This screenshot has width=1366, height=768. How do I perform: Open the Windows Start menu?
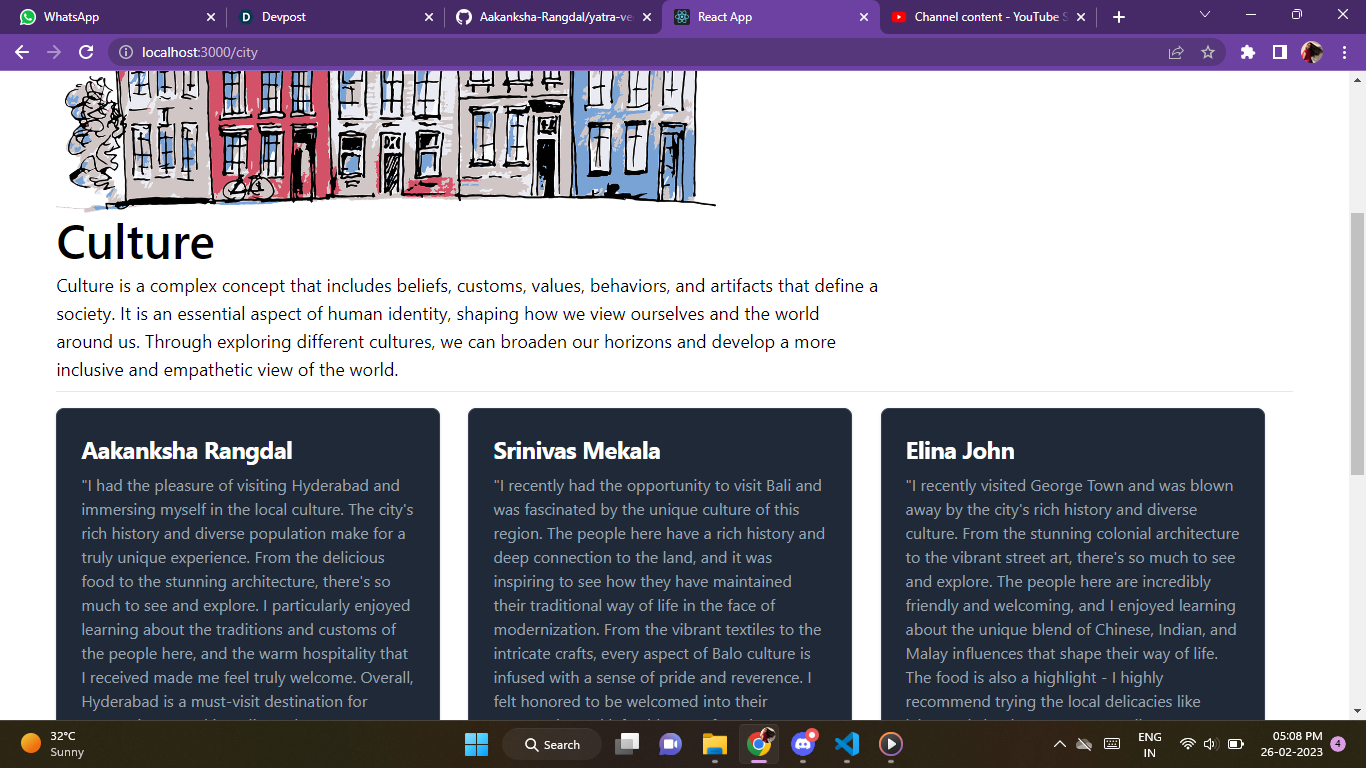coord(476,744)
